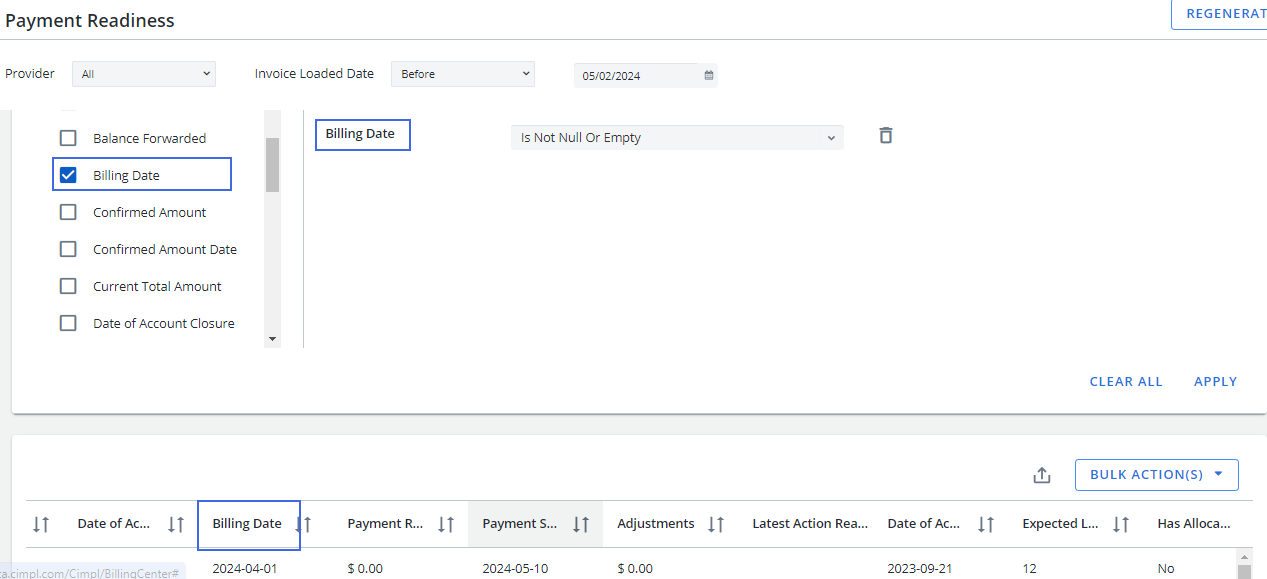1267x579 pixels.
Task: Open the calendar icon beside the date field
Action: [709, 75]
